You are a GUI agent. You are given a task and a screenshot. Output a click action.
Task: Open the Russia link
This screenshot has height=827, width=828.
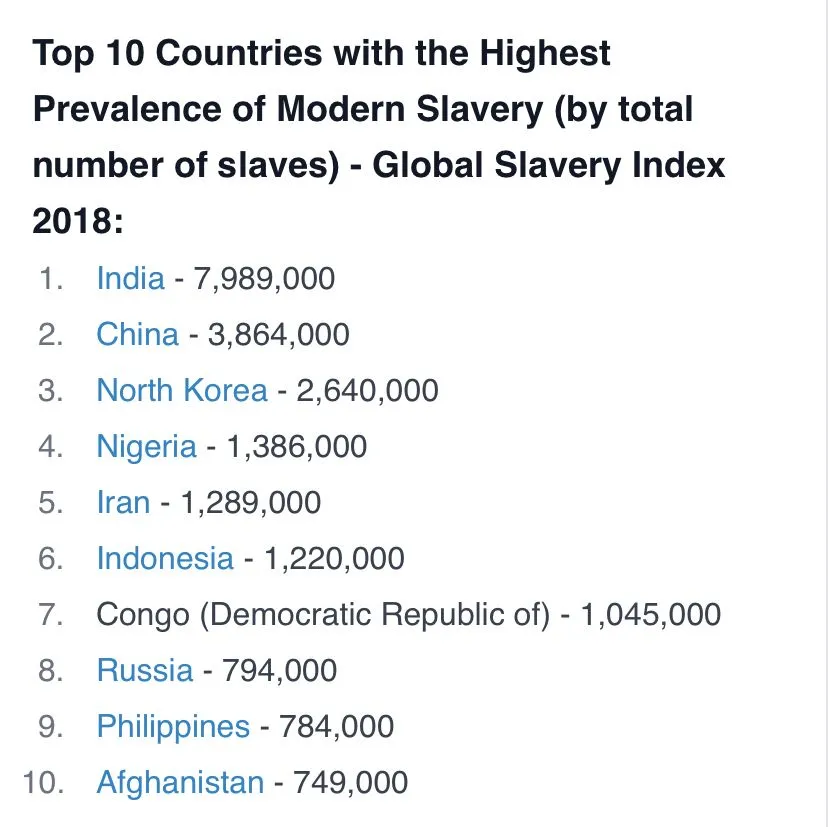click(144, 669)
